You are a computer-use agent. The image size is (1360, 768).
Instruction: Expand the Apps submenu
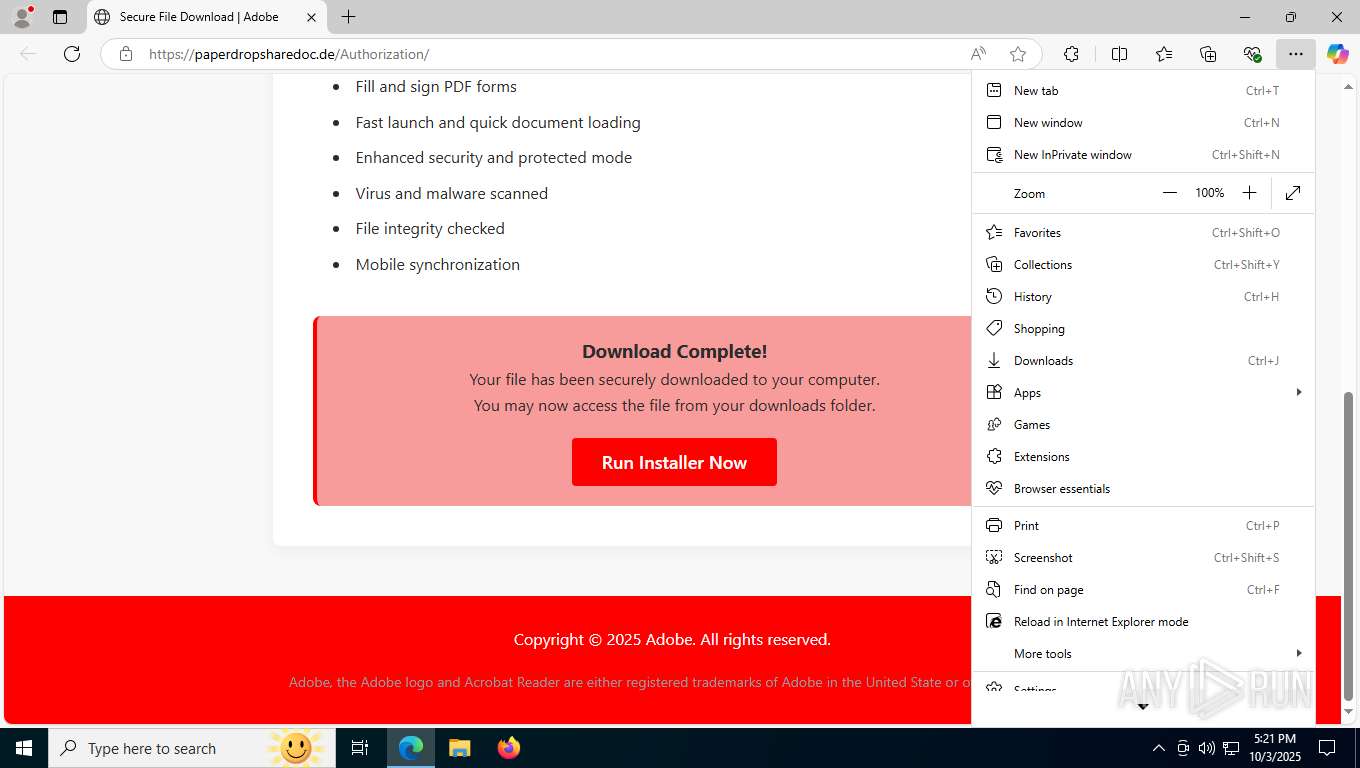pos(1143,392)
